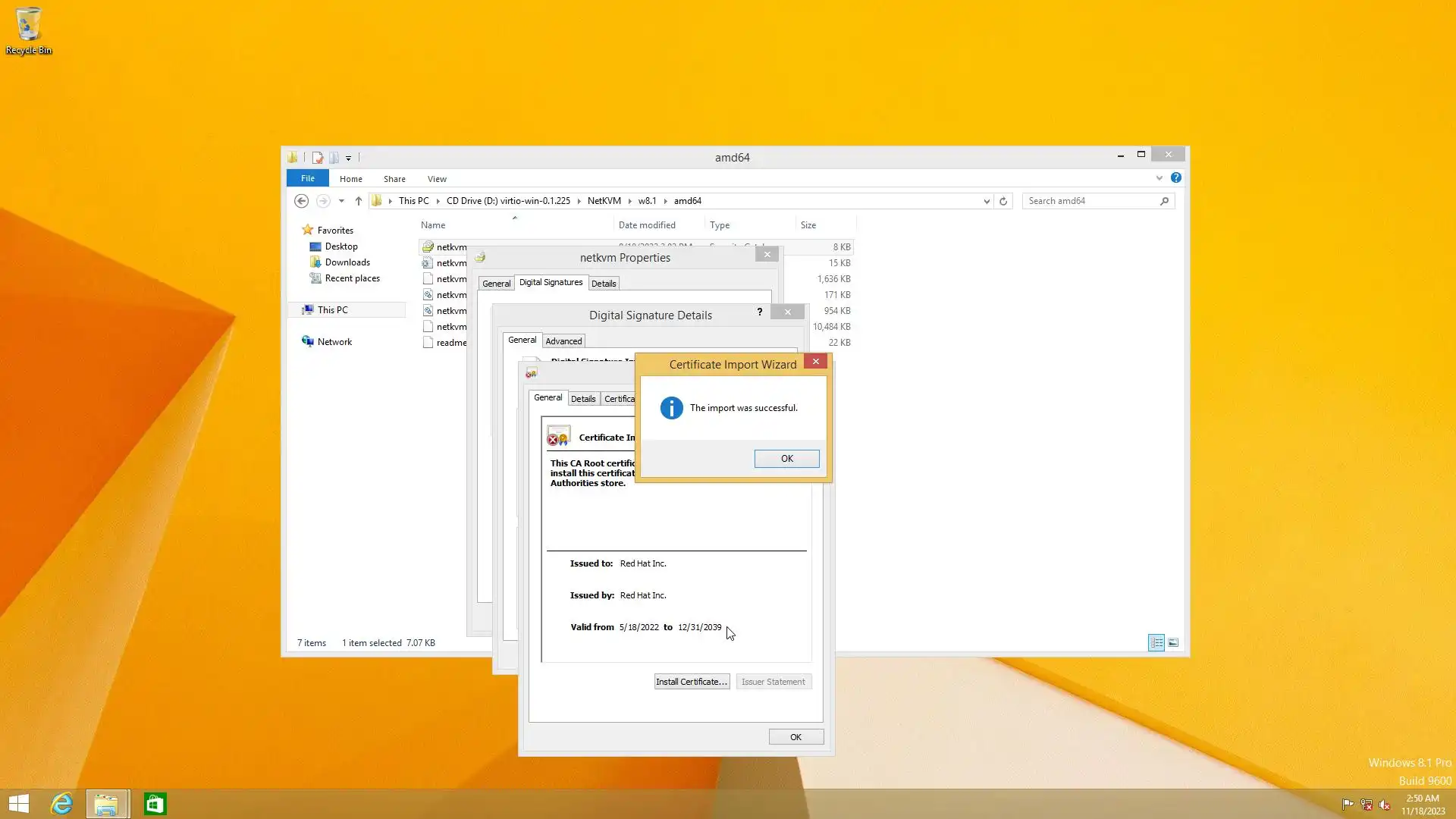Open Explorer help question icon

click(x=1175, y=177)
